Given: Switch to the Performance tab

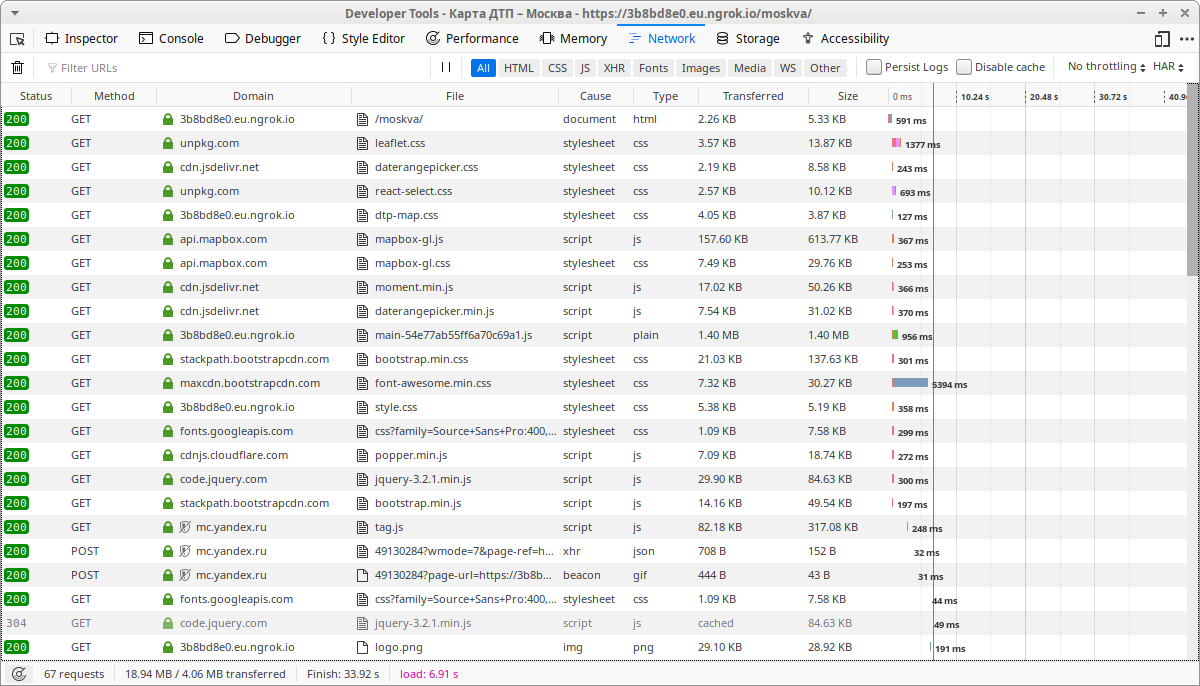Looking at the screenshot, I should coord(473,39).
